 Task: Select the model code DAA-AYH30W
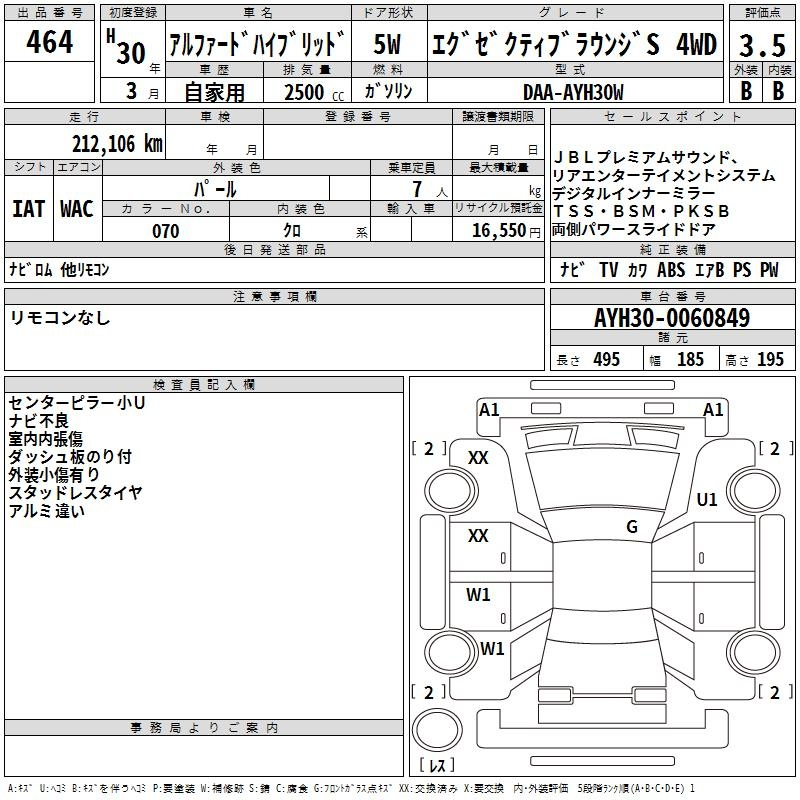[x=573, y=92]
